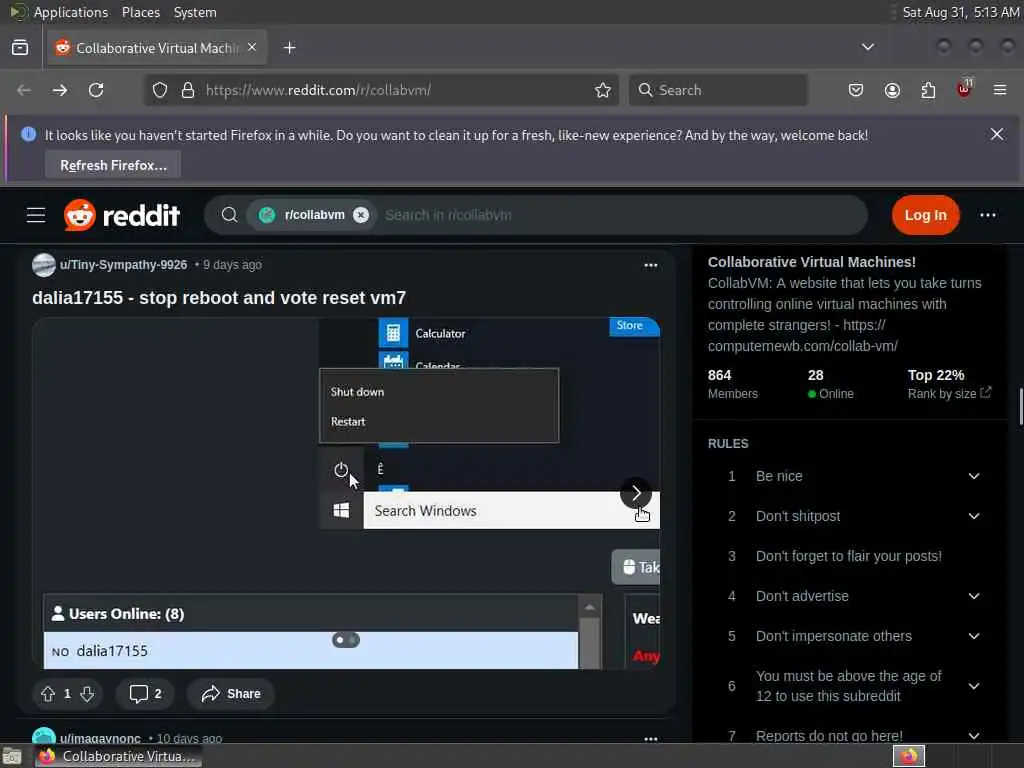Screen dimensions: 1024x768
Task: Click the Log In button
Action: click(925, 215)
